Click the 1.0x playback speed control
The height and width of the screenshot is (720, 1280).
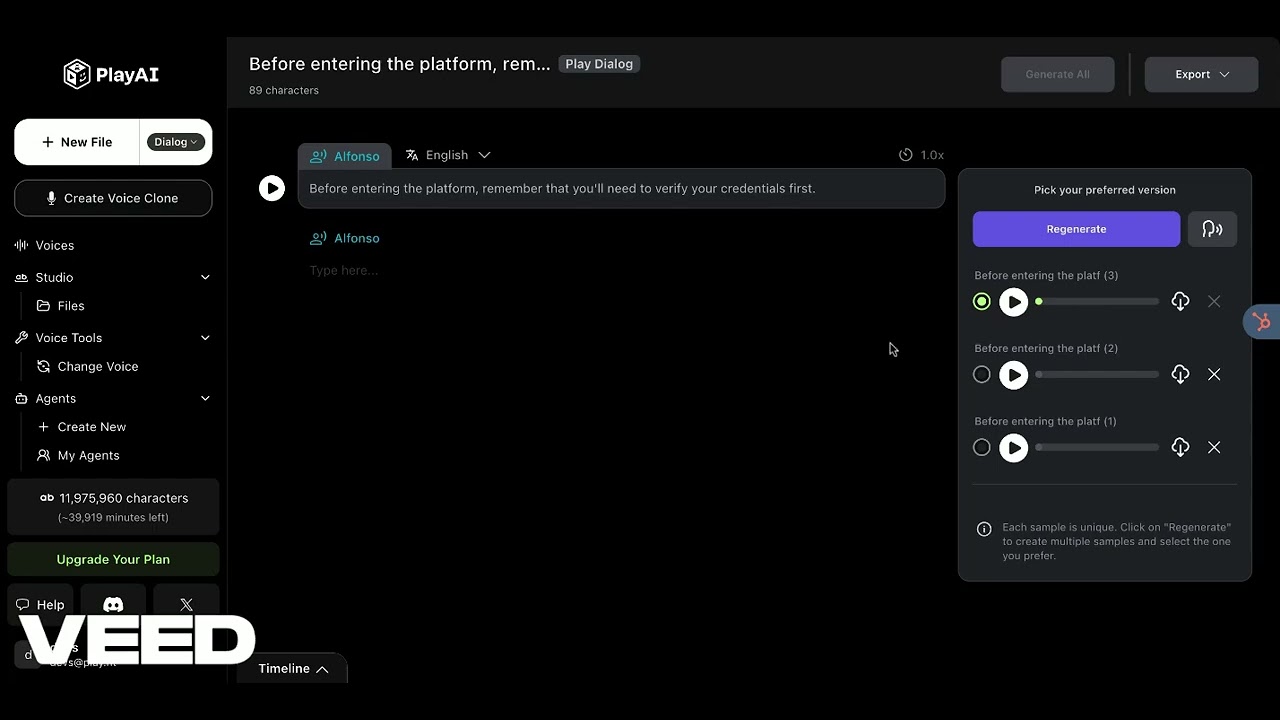pyautogui.click(x=921, y=155)
